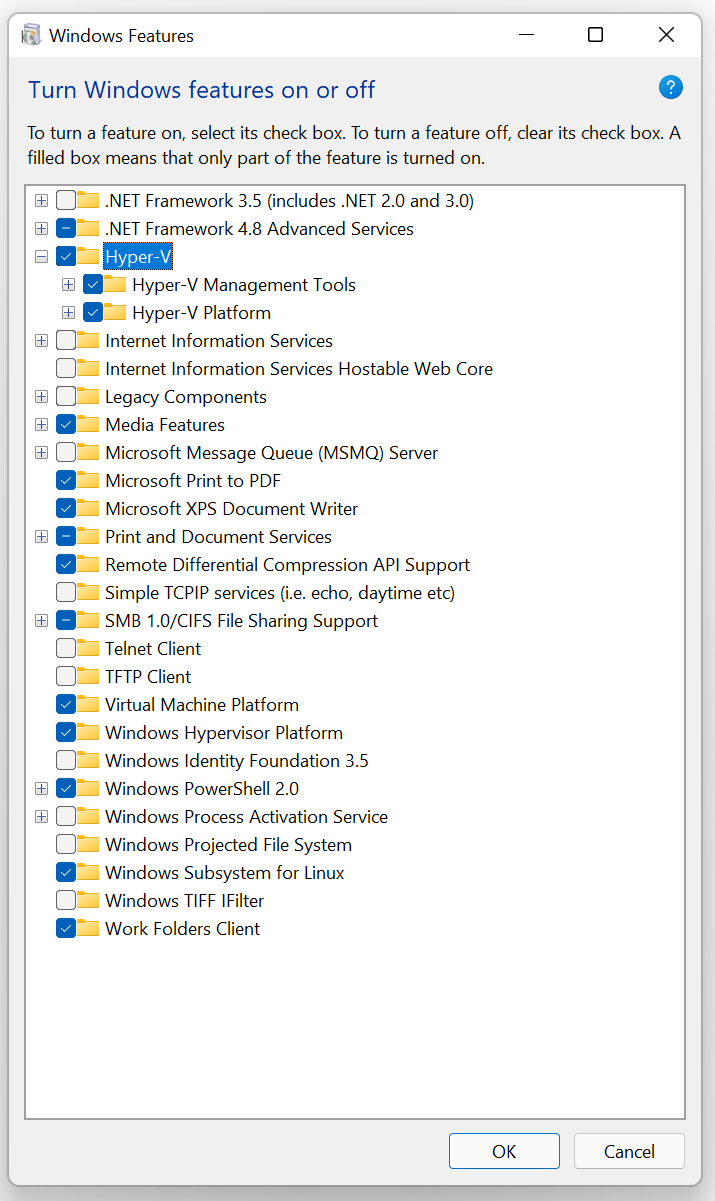Click the Windows Features icon in title bar

tap(31, 34)
